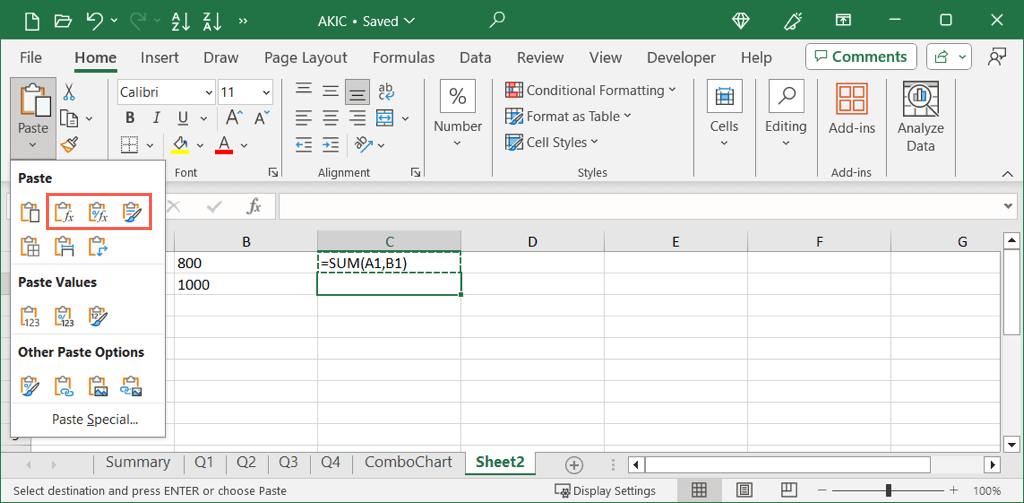Toggle Underline formatting
1024x503 pixels.
183,118
